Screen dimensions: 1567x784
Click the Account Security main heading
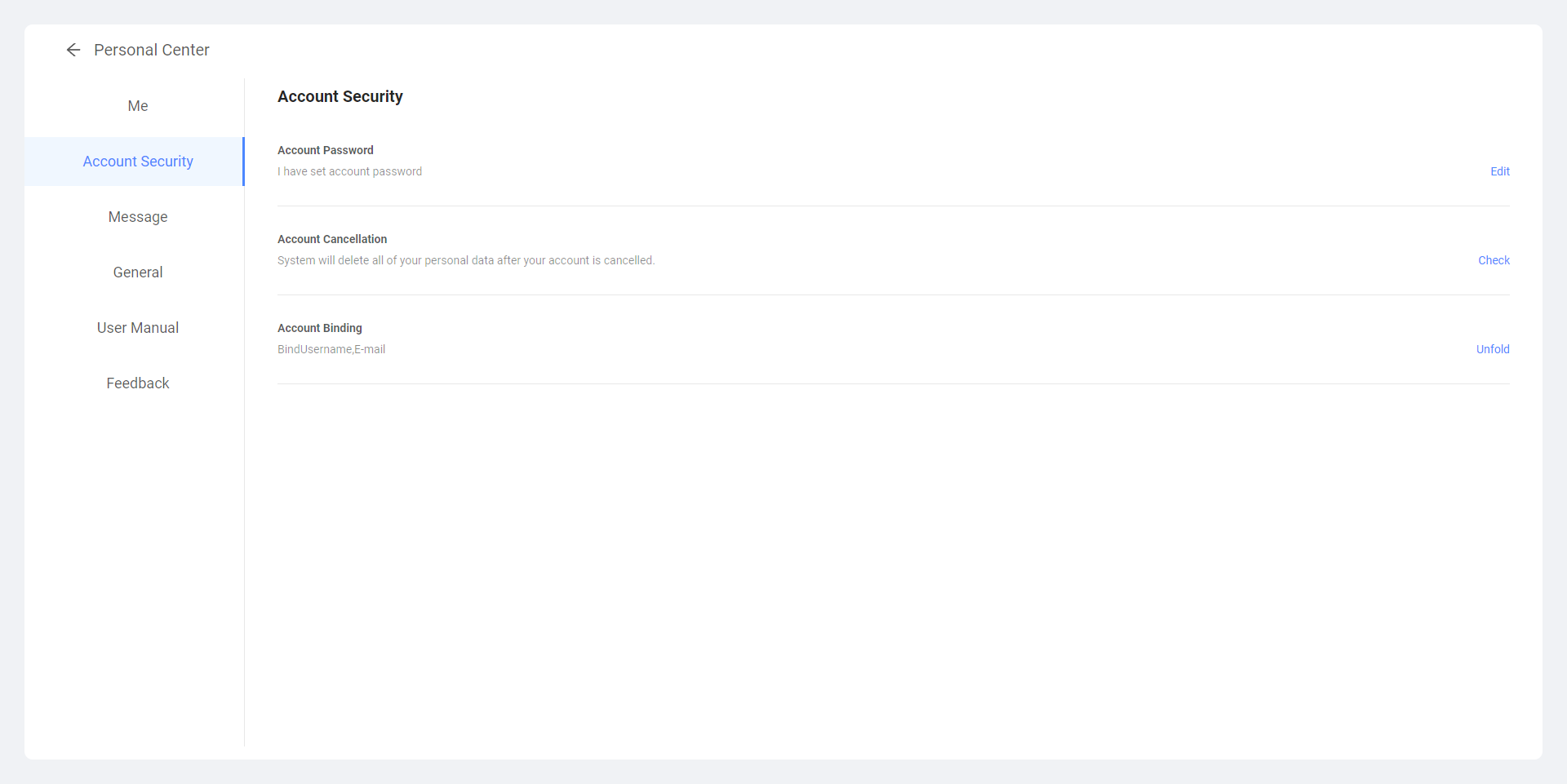pos(340,96)
